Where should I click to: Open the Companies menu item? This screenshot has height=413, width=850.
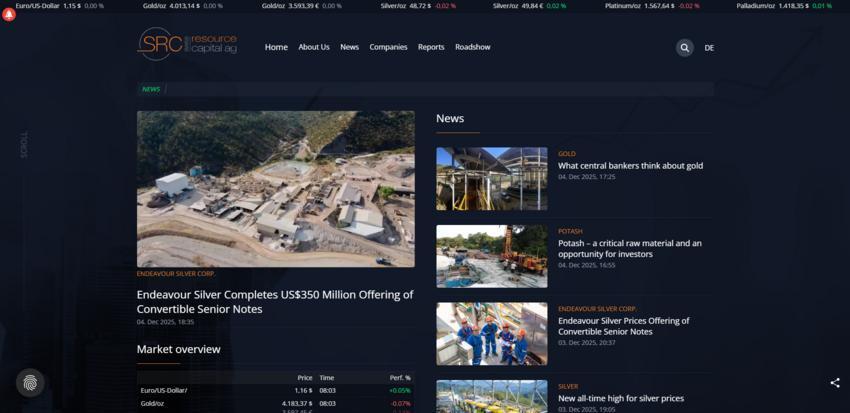[388, 47]
